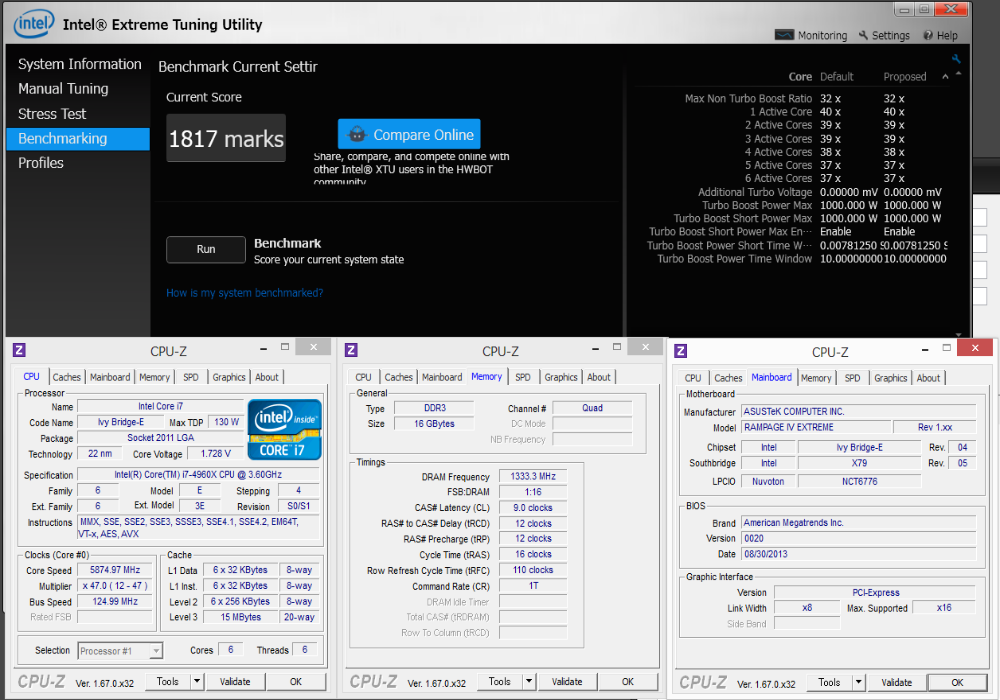Open 'How is my system benchmarked?' link
The image size is (1000, 700).
click(244, 293)
